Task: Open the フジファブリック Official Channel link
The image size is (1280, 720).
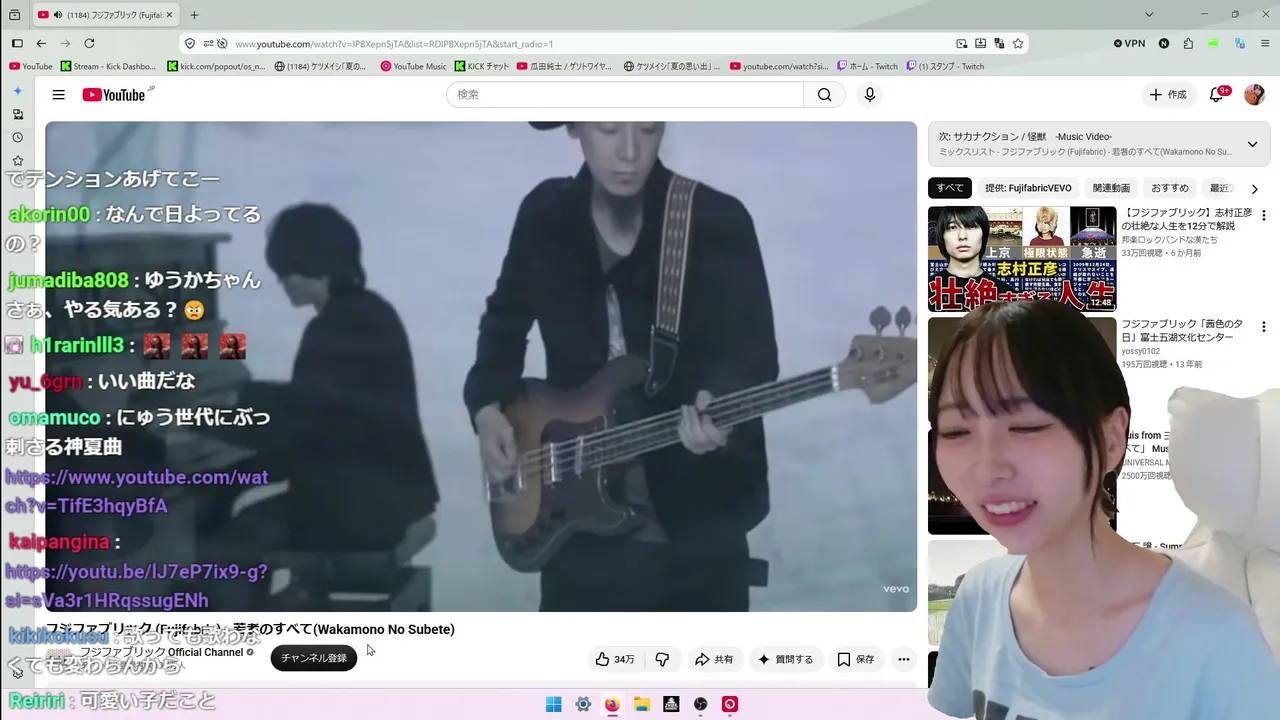Action: (x=162, y=652)
